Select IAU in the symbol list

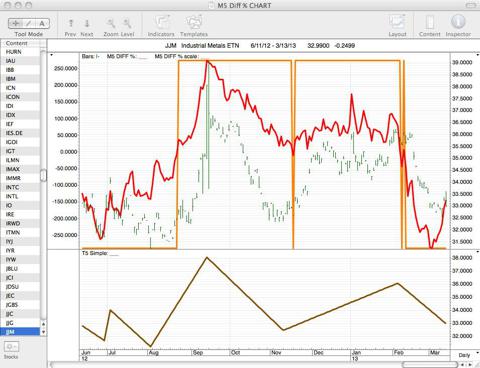20,61
